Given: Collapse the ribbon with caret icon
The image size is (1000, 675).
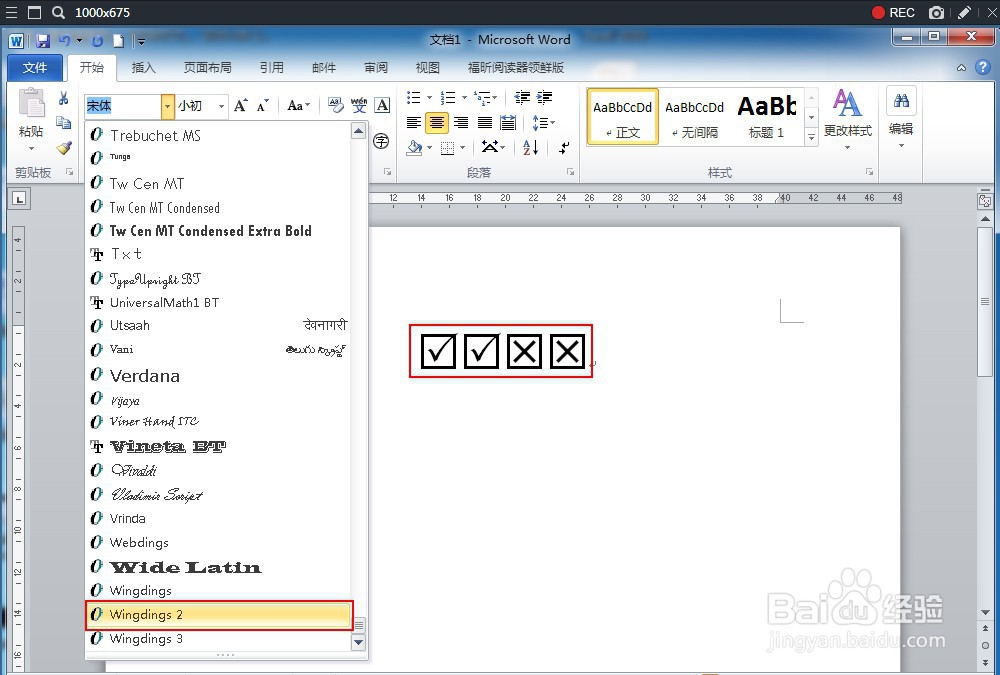Looking at the screenshot, I should (961, 68).
